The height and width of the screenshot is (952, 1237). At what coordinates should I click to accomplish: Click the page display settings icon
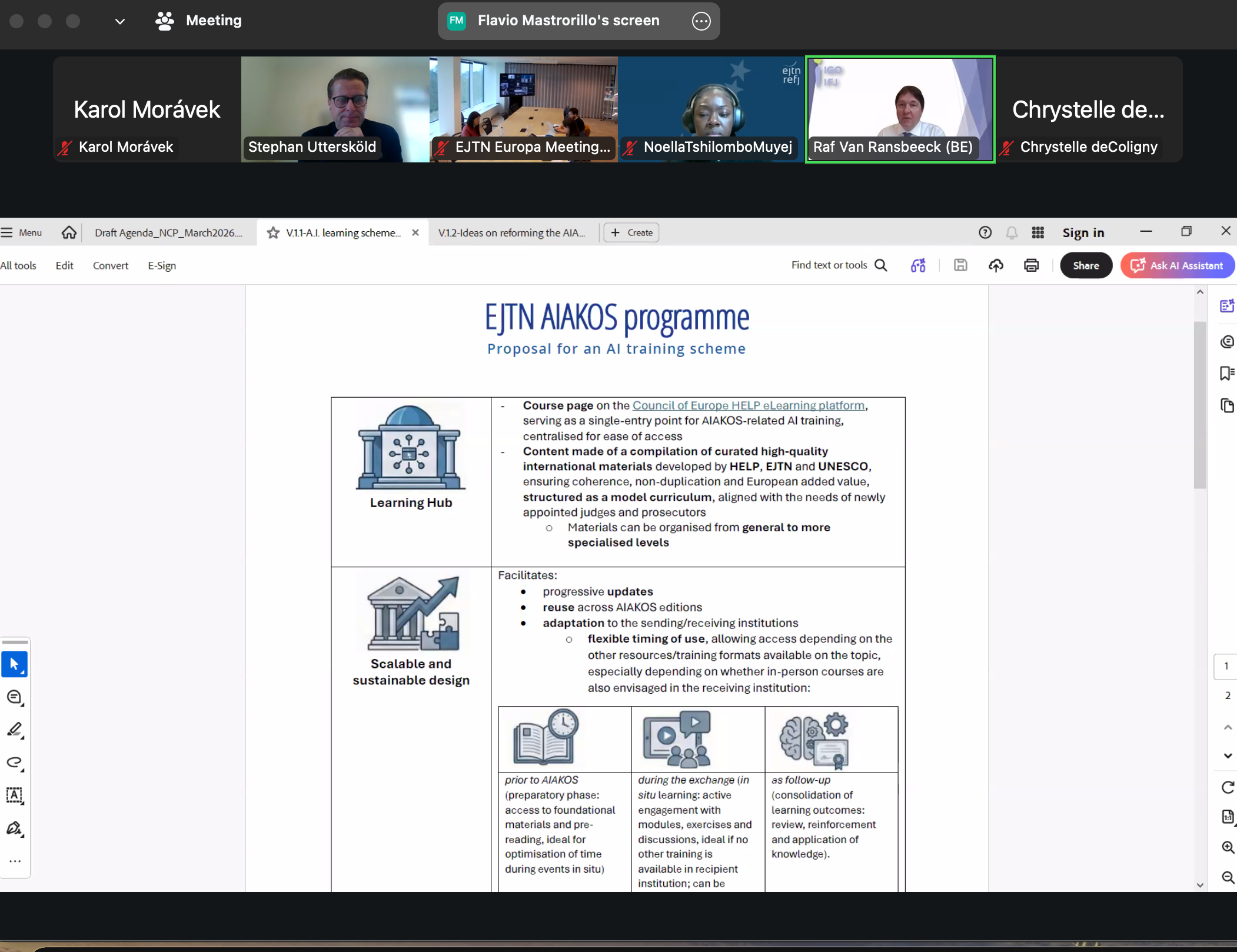tap(1228, 817)
